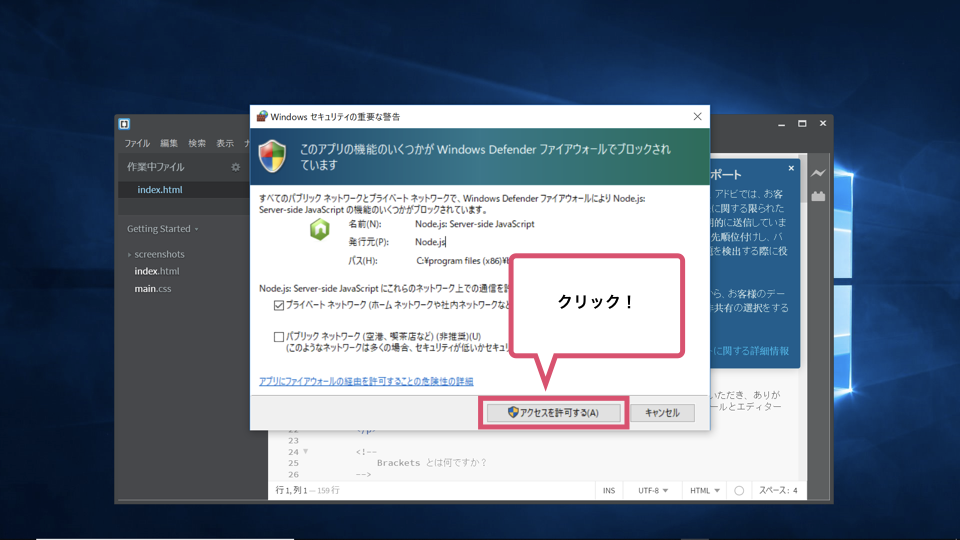Viewport: 960px width, 540px height.
Task: Maximize the Brackets window
Action: coord(802,124)
